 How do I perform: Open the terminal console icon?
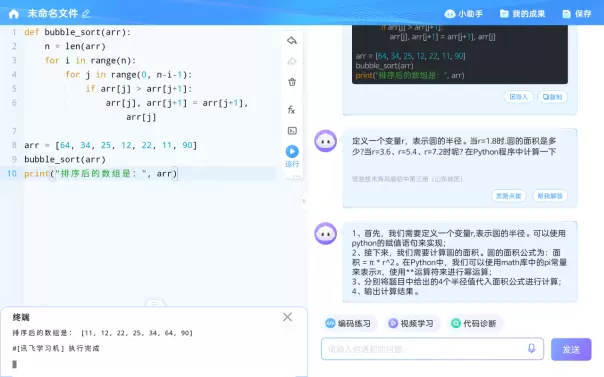[292, 131]
